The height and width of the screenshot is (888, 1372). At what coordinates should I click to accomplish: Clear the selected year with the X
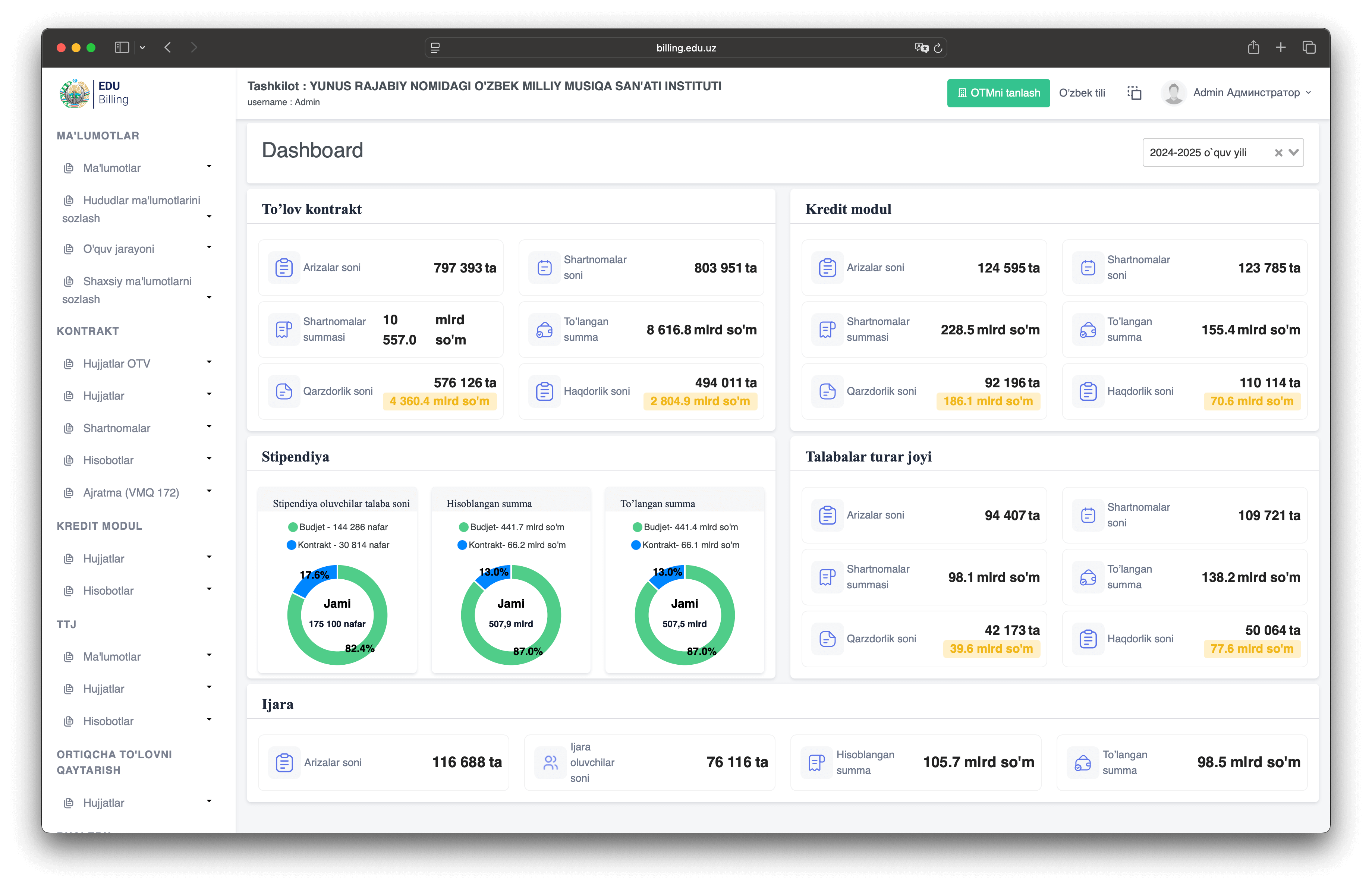tap(1278, 153)
